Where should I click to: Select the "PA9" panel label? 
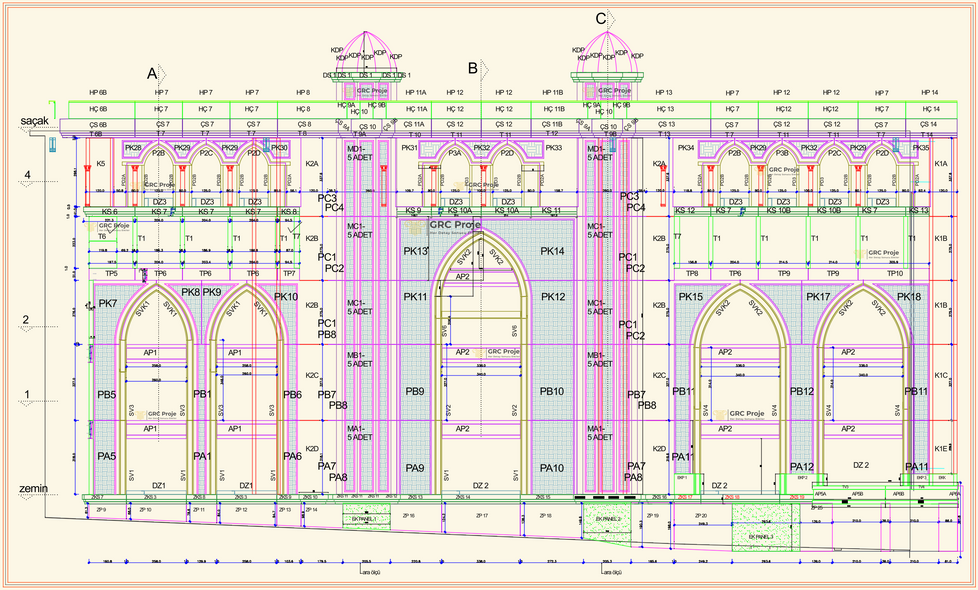(415, 468)
